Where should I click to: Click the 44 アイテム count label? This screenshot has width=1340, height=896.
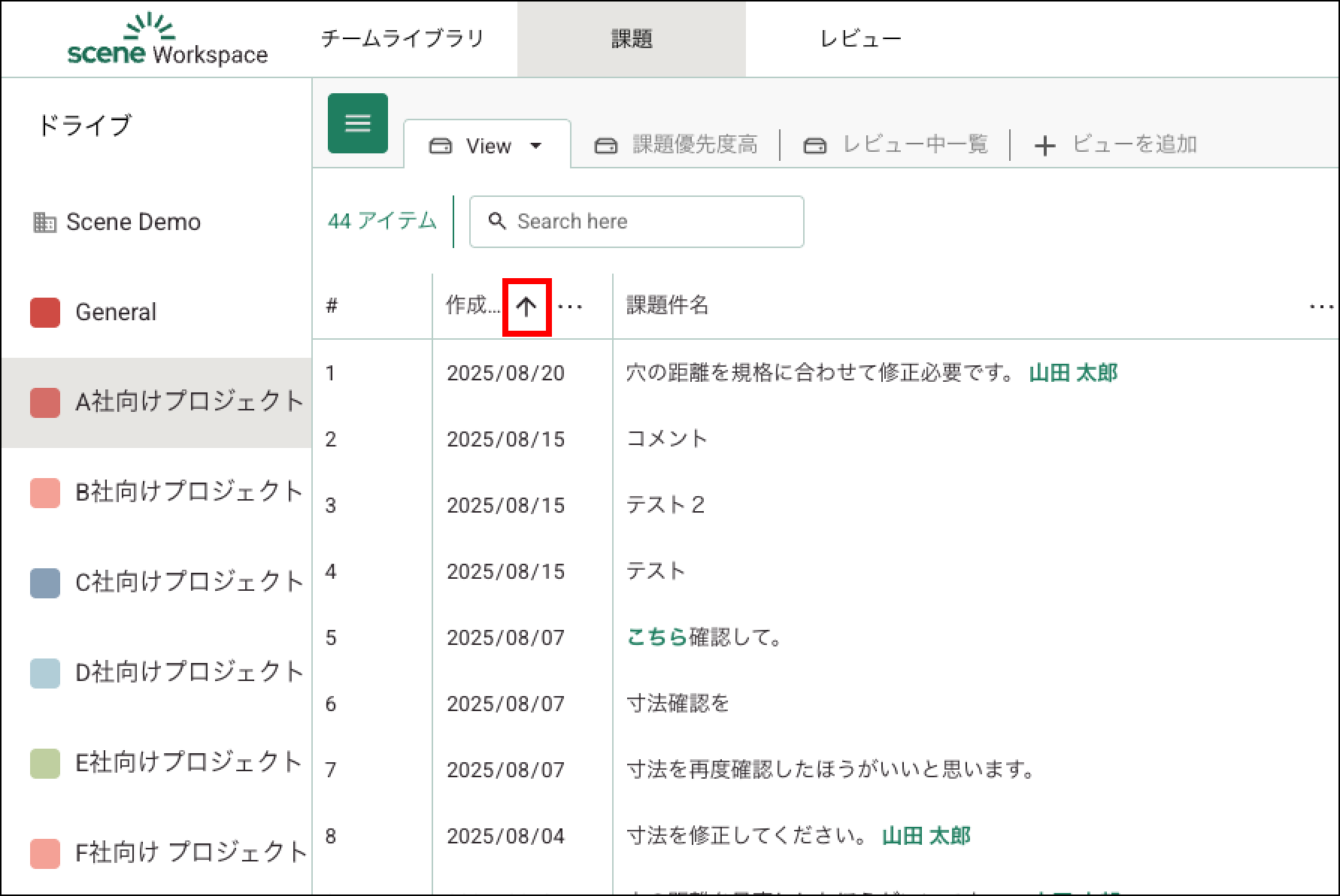click(x=382, y=221)
